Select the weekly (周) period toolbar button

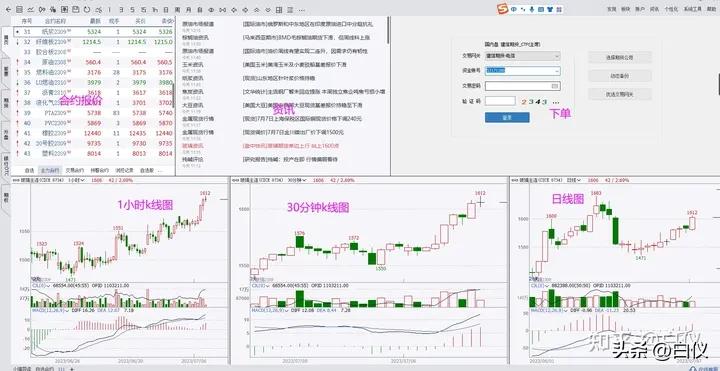177,10
